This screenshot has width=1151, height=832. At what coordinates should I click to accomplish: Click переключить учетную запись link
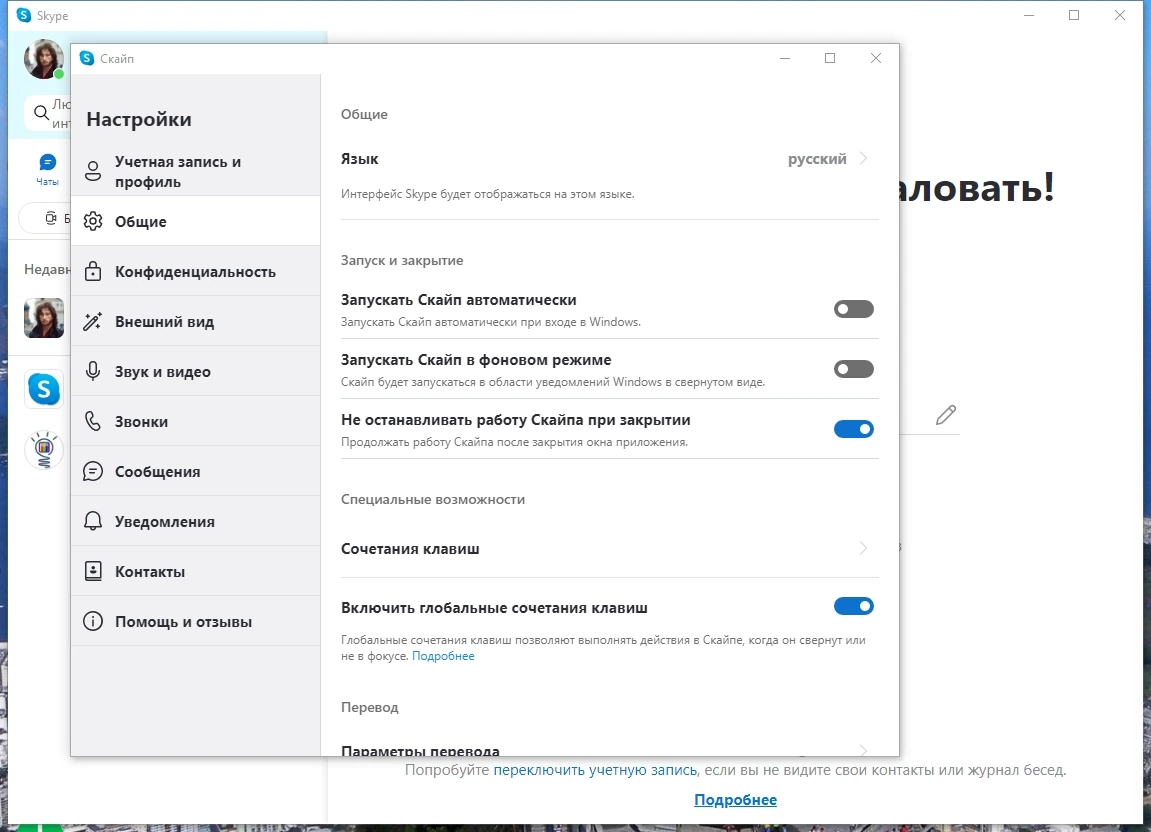click(x=595, y=770)
